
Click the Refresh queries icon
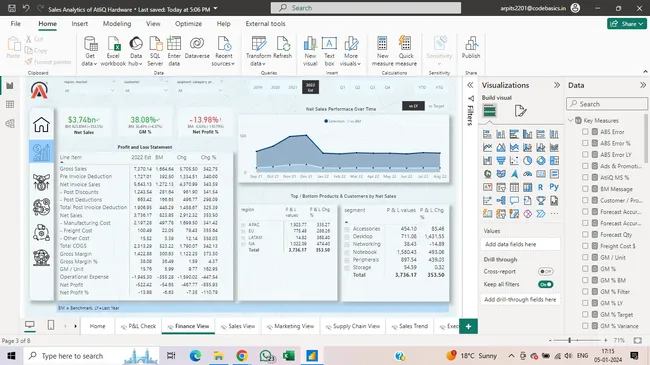tap(283, 44)
